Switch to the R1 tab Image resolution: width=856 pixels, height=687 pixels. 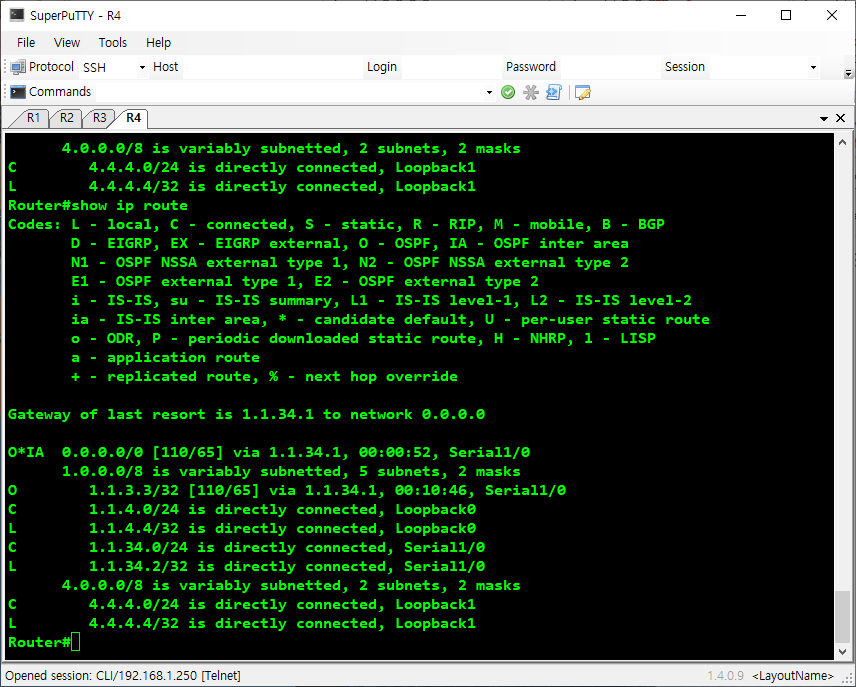click(x=33, y=118)
